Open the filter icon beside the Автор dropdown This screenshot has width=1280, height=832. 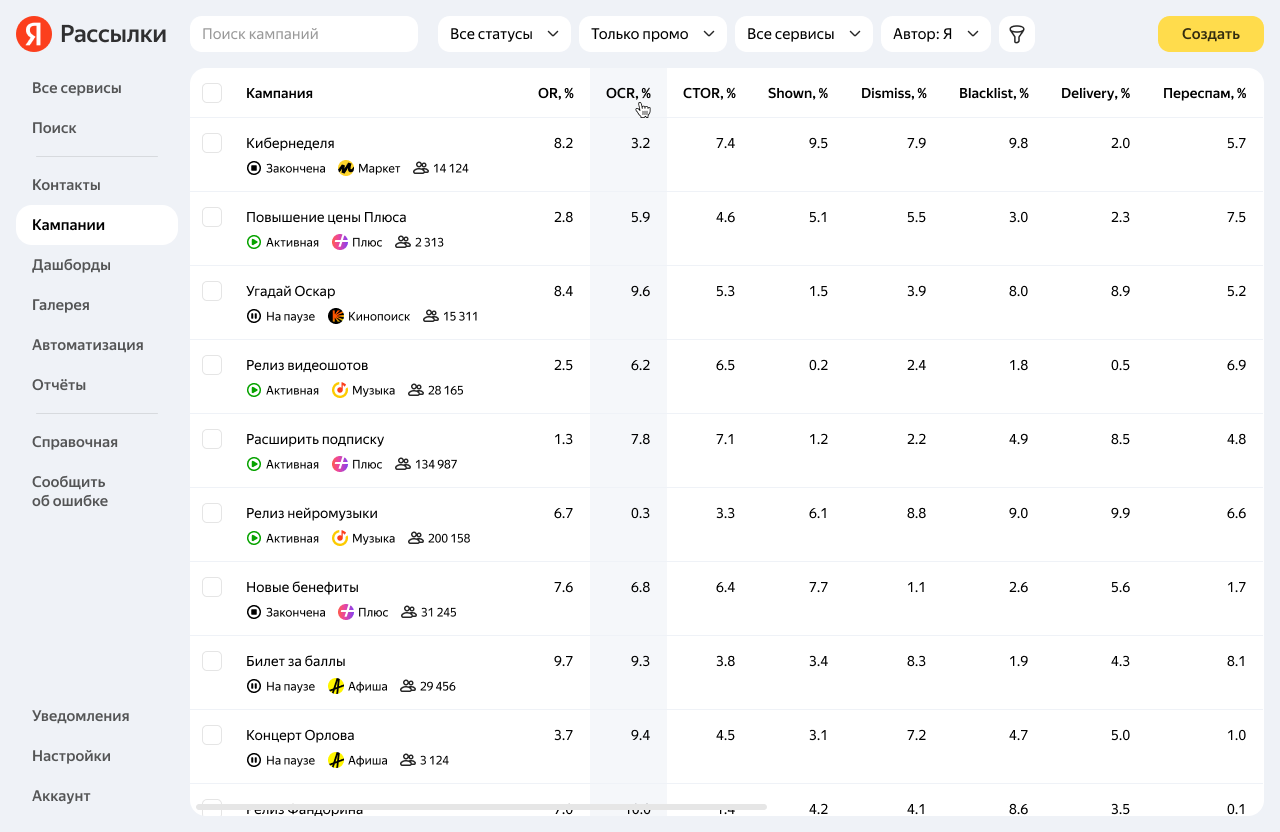tap(1016, 33)
